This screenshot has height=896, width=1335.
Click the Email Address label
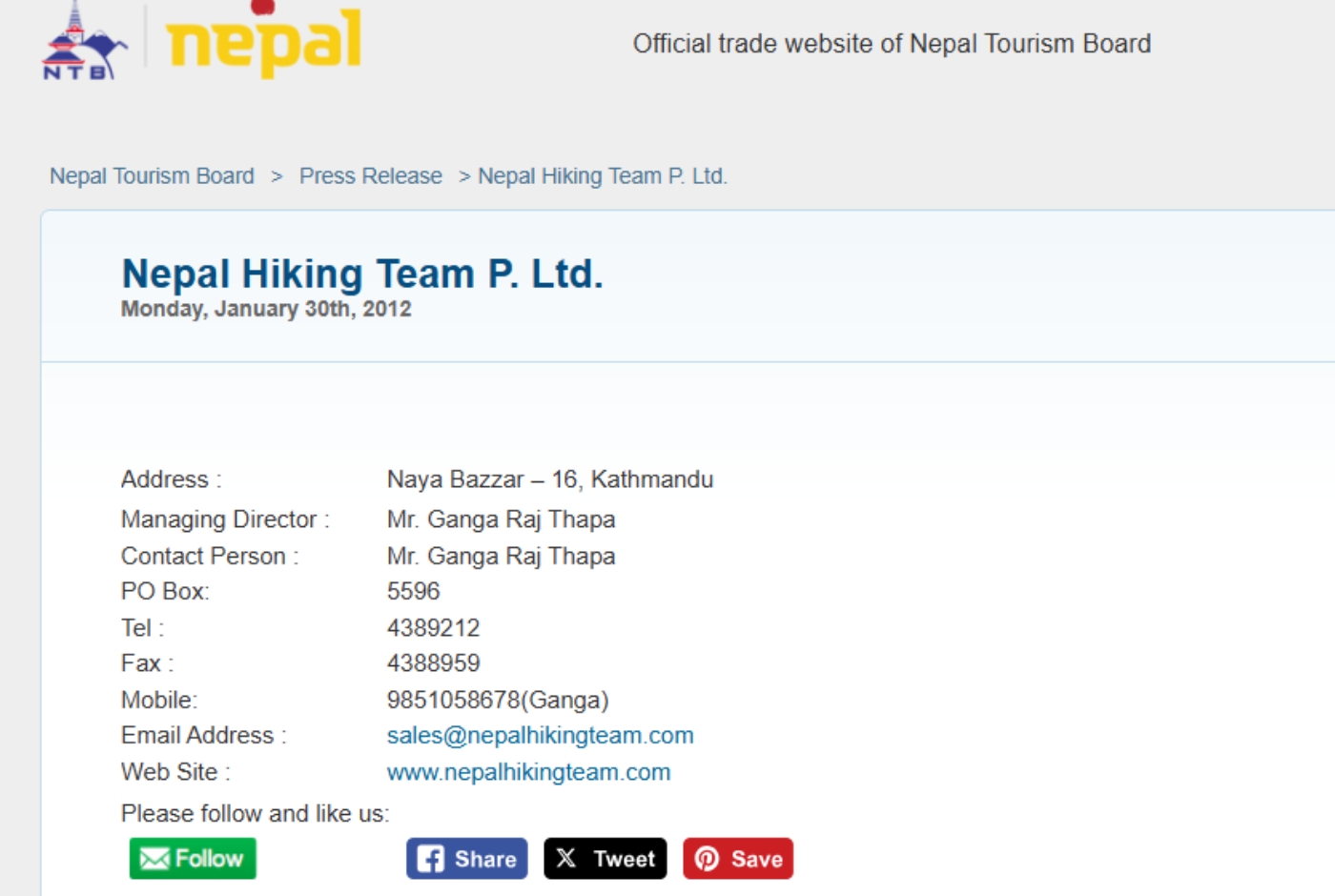[x=203, y=736]
